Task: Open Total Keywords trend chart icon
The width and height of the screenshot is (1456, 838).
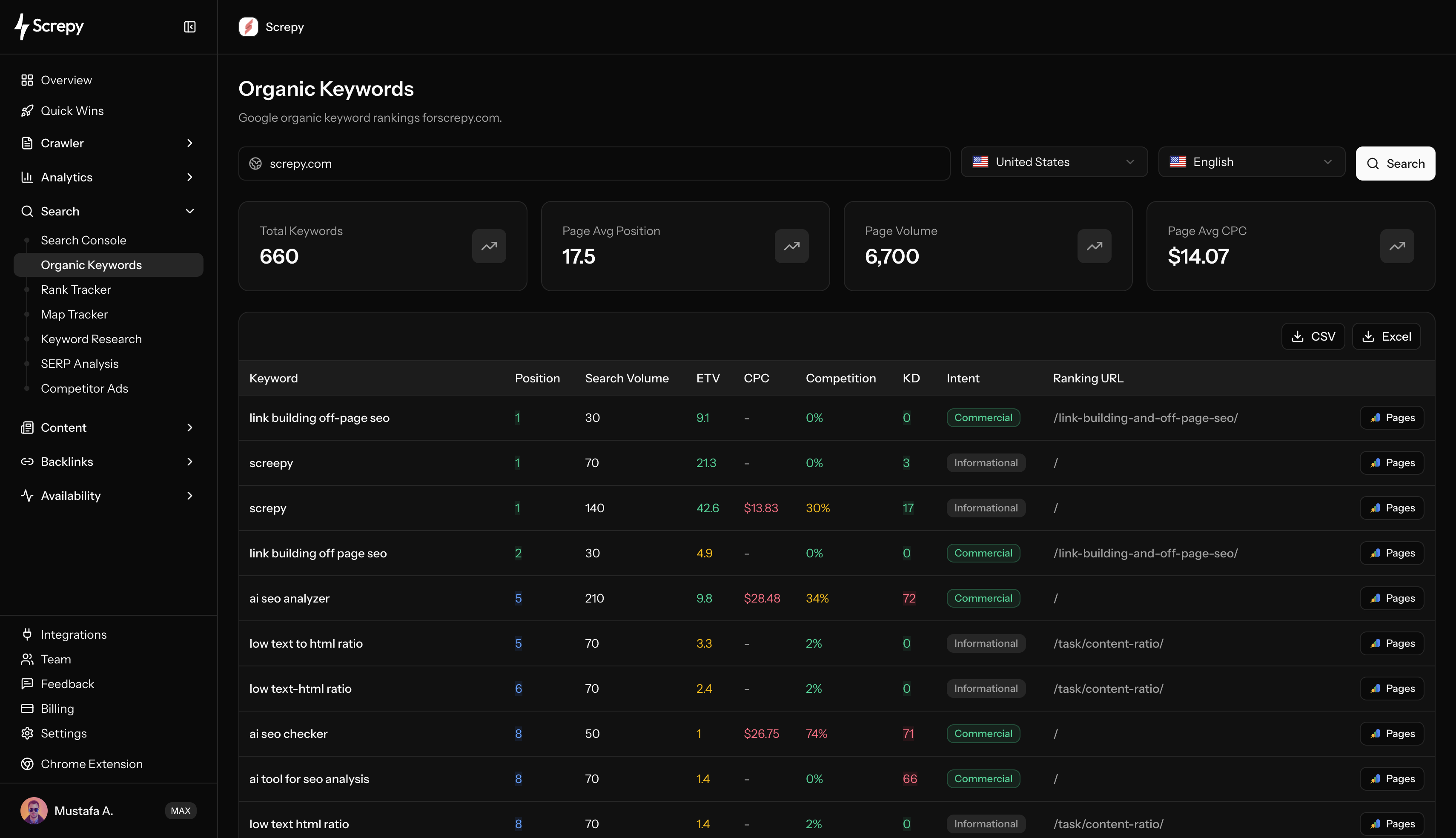Action: point(489,247)
